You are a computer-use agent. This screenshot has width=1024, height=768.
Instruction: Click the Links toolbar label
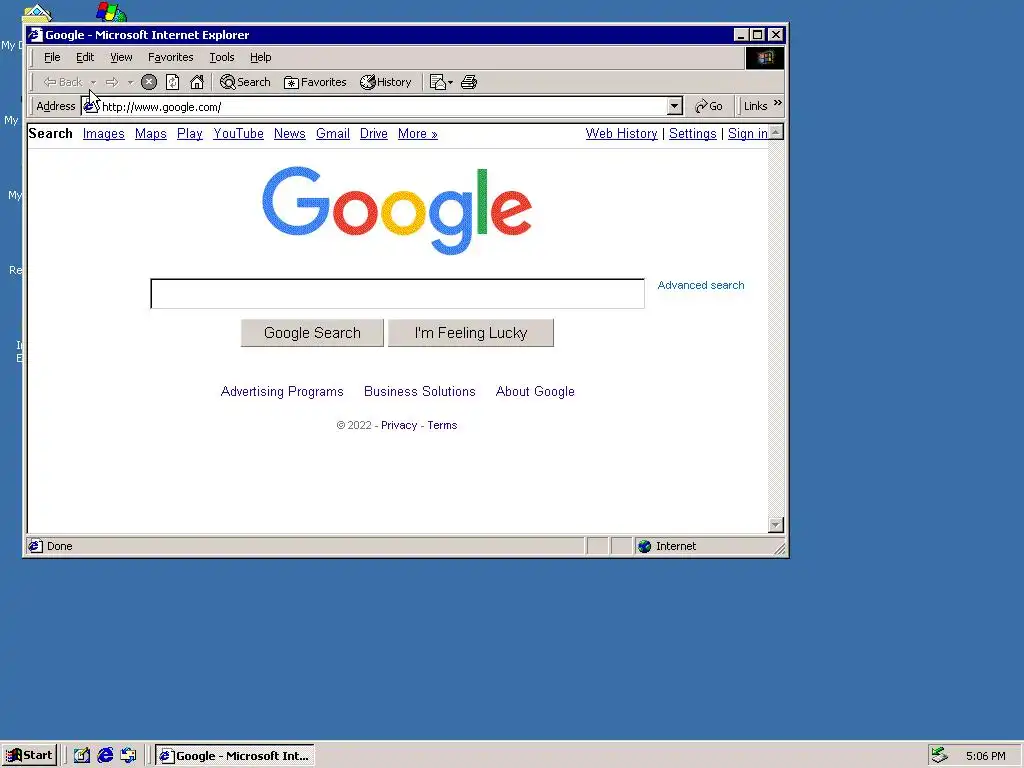(x=756, y=106)
